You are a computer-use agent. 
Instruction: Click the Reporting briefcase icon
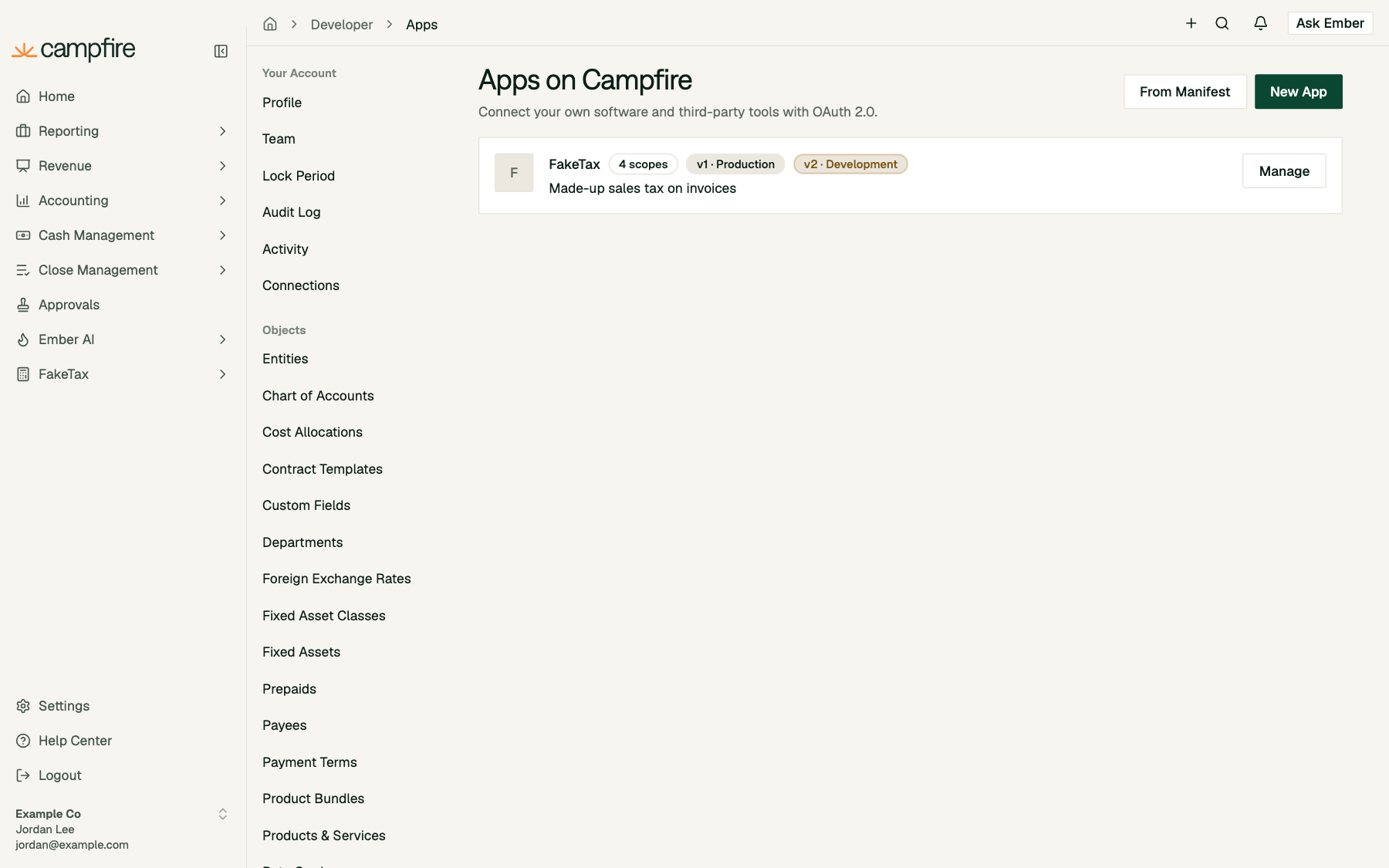[23, 131]
